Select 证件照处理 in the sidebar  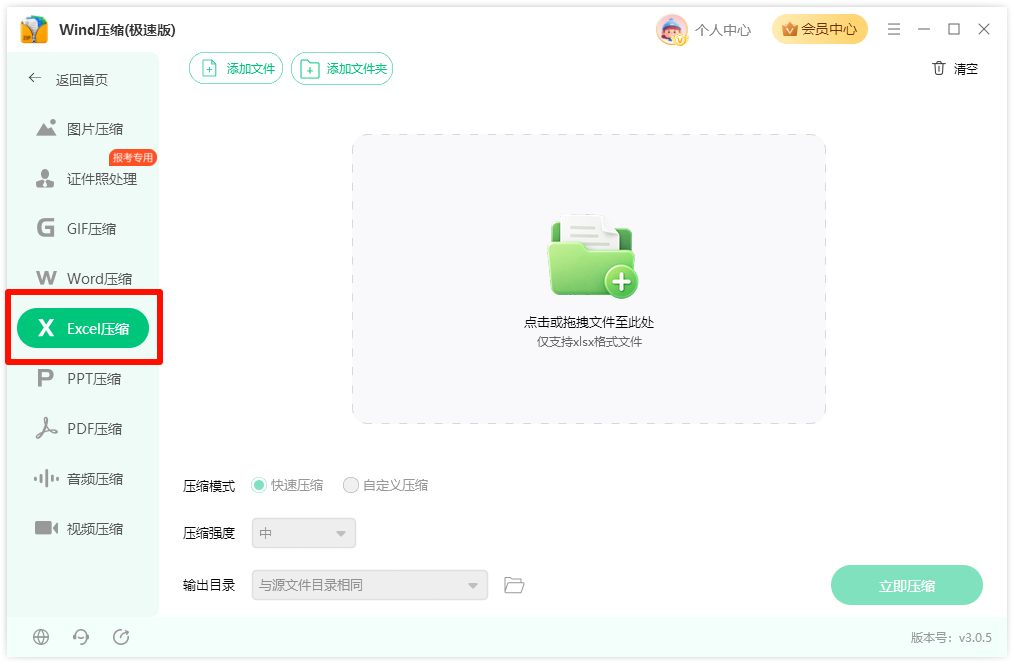(x=83, y=178)
